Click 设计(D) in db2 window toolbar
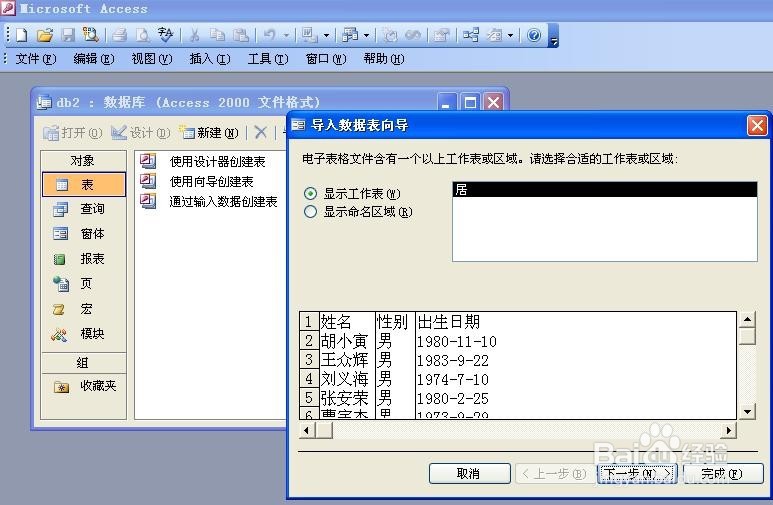The image size is (773, 505). (141, 132)
